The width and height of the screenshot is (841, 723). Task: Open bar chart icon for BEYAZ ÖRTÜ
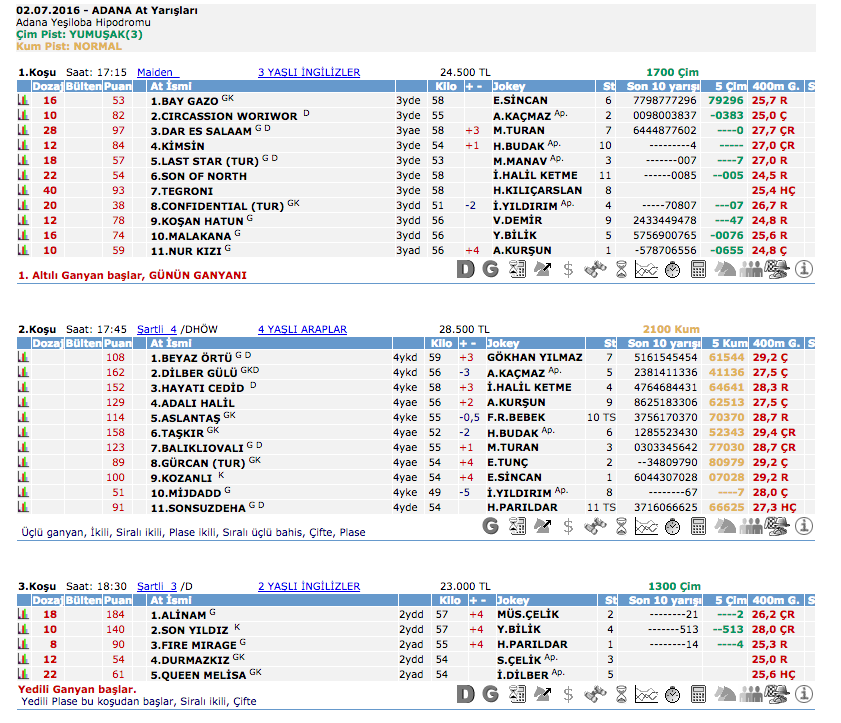pyautogui.click(x=23, y=358)
